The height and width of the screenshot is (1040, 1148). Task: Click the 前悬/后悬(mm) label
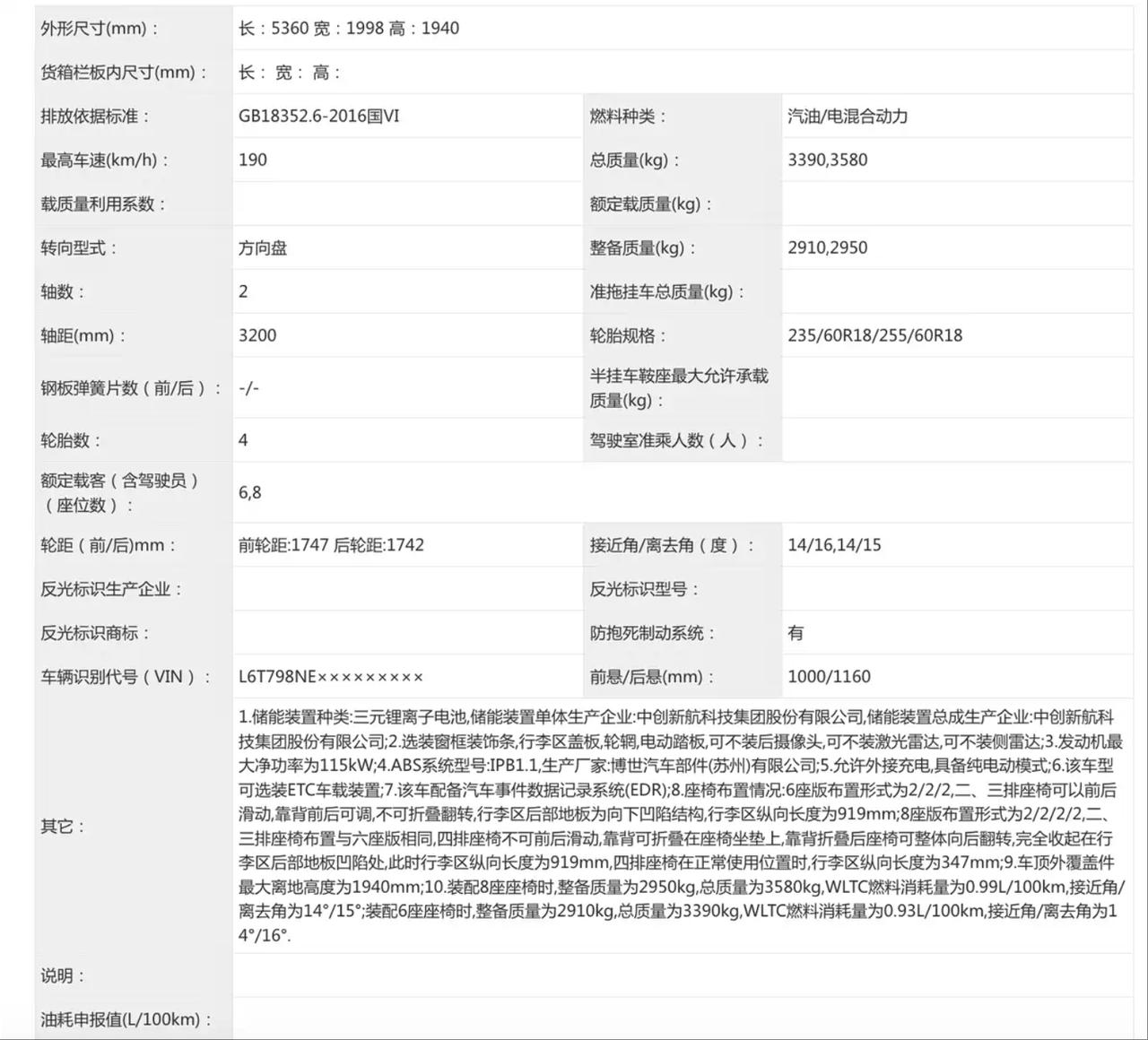tap(652, 677)
